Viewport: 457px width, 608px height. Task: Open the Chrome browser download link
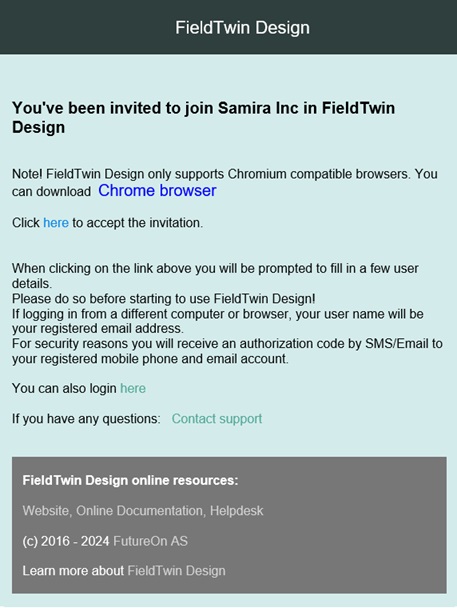coord(157,191)
